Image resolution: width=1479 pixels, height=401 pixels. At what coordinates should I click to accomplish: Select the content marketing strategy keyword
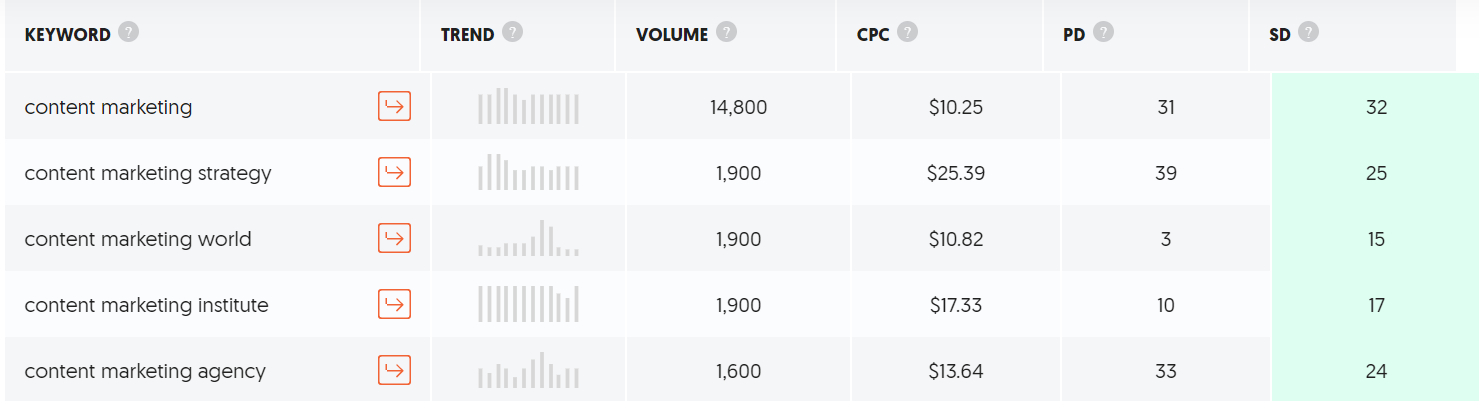tap(148, 173)
